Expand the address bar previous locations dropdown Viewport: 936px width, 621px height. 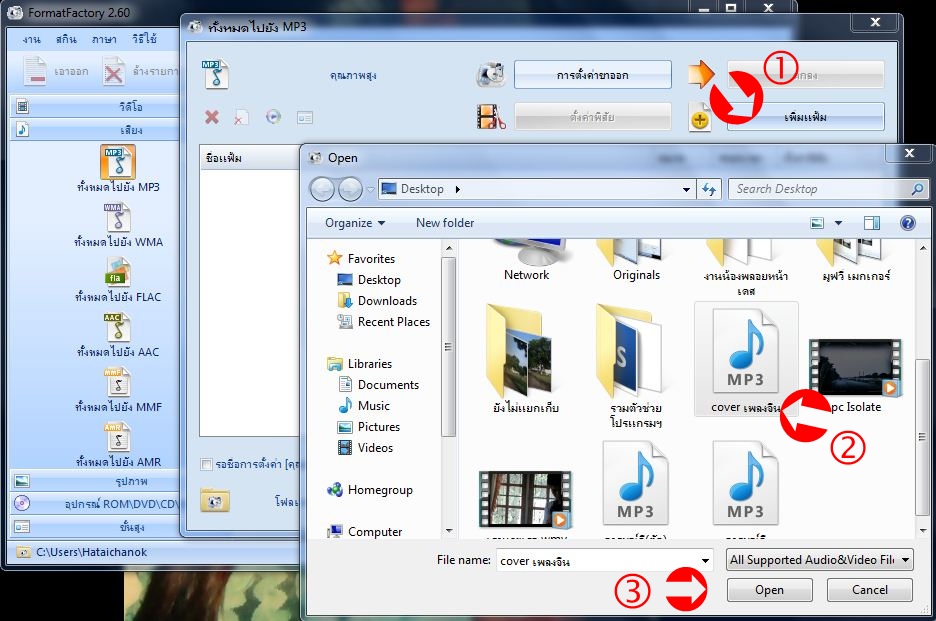point(686,190)
